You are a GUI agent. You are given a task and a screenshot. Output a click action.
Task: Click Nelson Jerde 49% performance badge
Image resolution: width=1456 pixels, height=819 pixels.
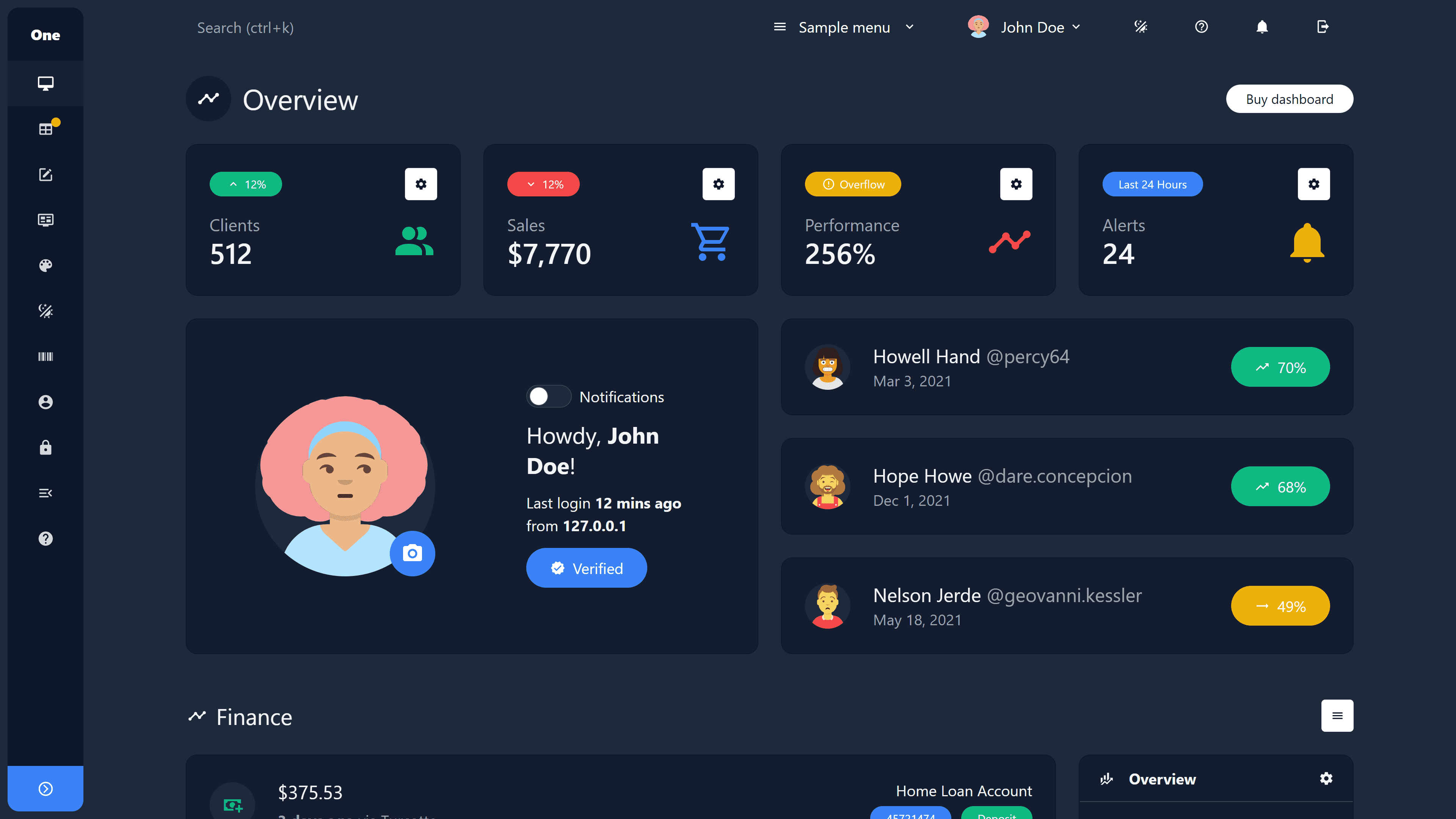(x=1281, y=606)
